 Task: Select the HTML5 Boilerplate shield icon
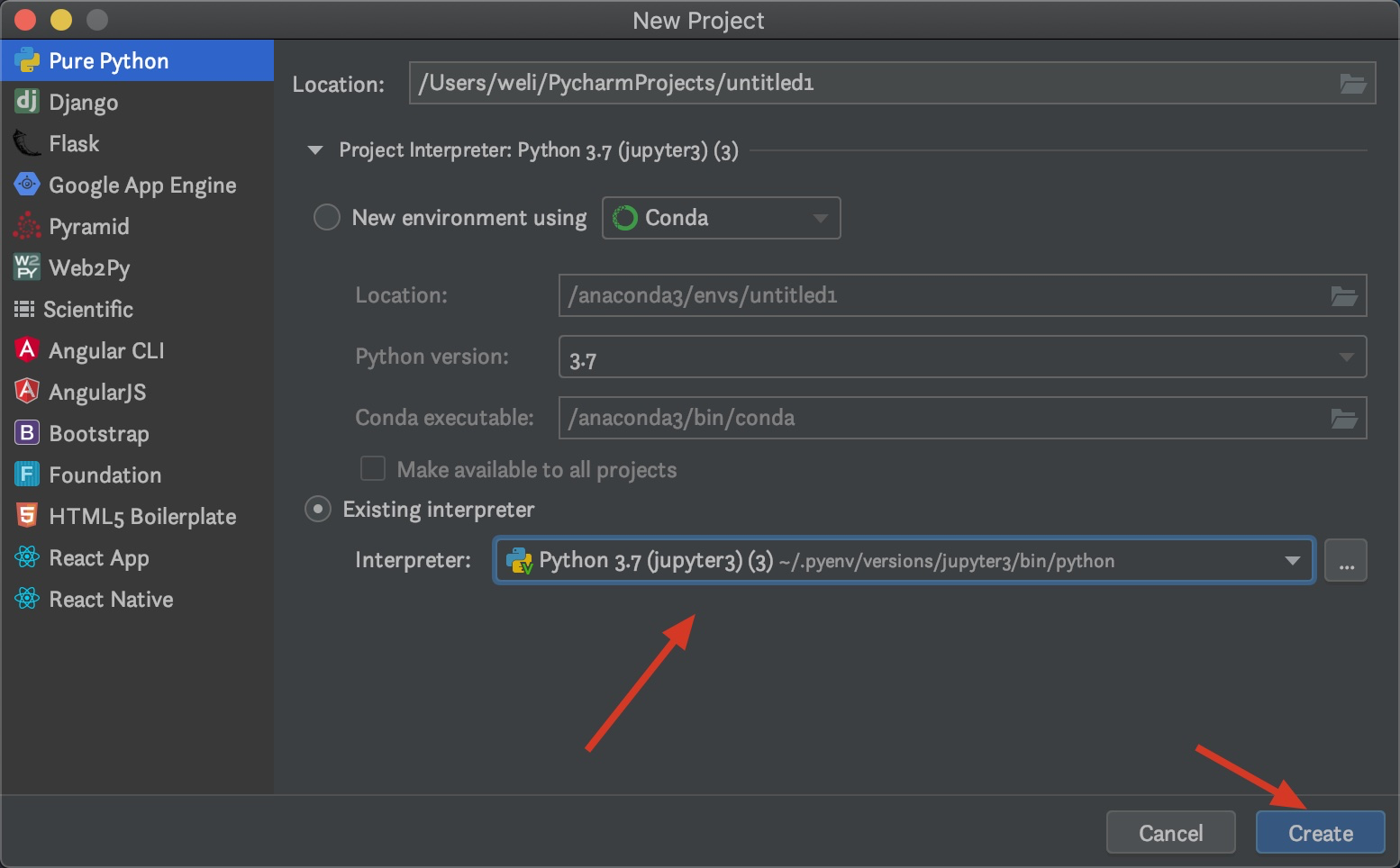(27, 515)
